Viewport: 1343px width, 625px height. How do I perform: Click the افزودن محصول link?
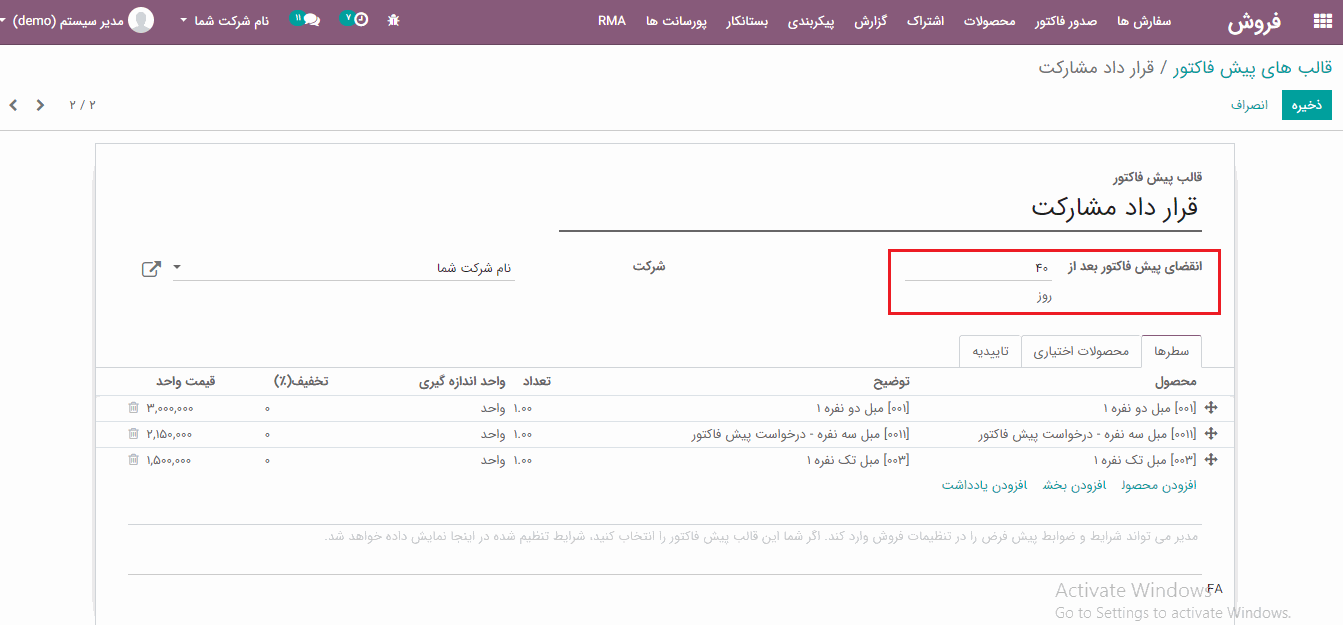coord(1159,485)
